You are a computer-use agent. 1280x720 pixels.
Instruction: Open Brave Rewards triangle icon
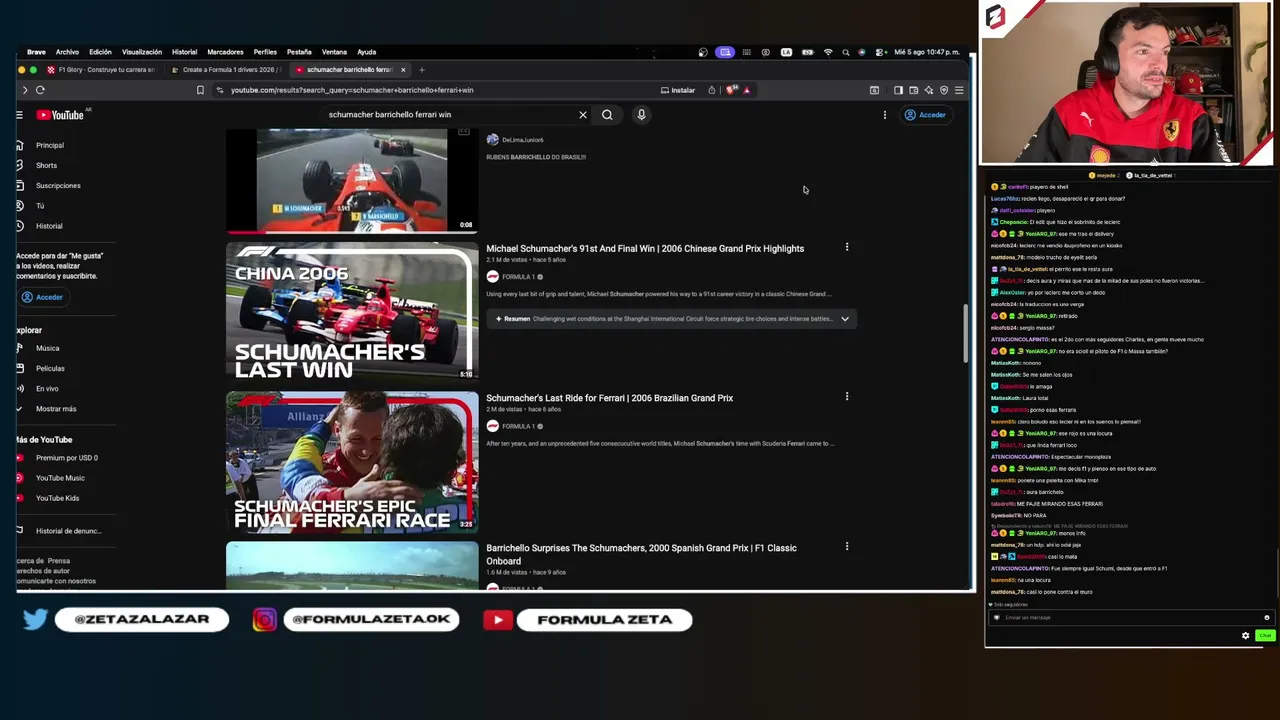tap(746, 90)
